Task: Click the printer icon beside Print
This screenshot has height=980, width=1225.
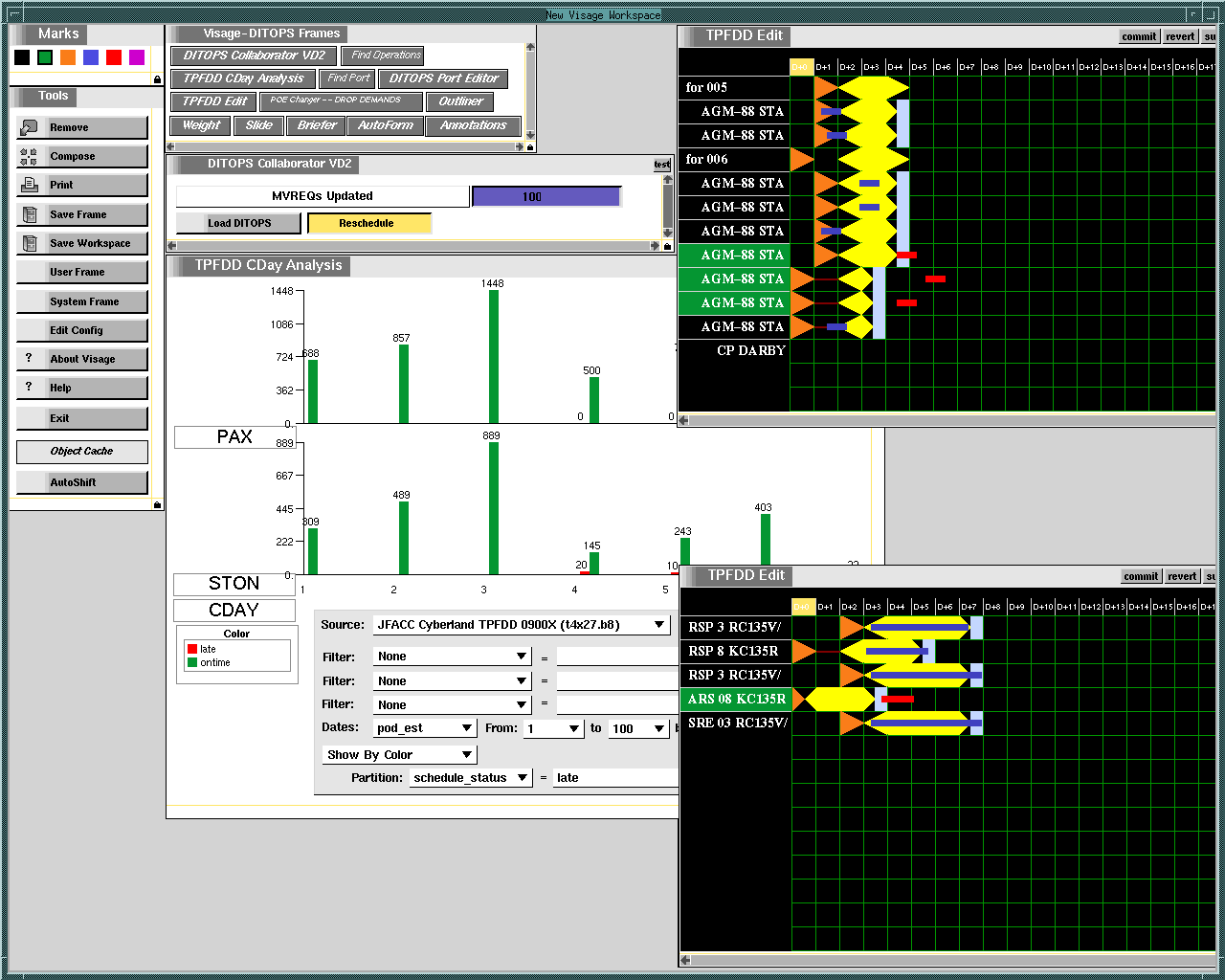Action: [29, 185]
